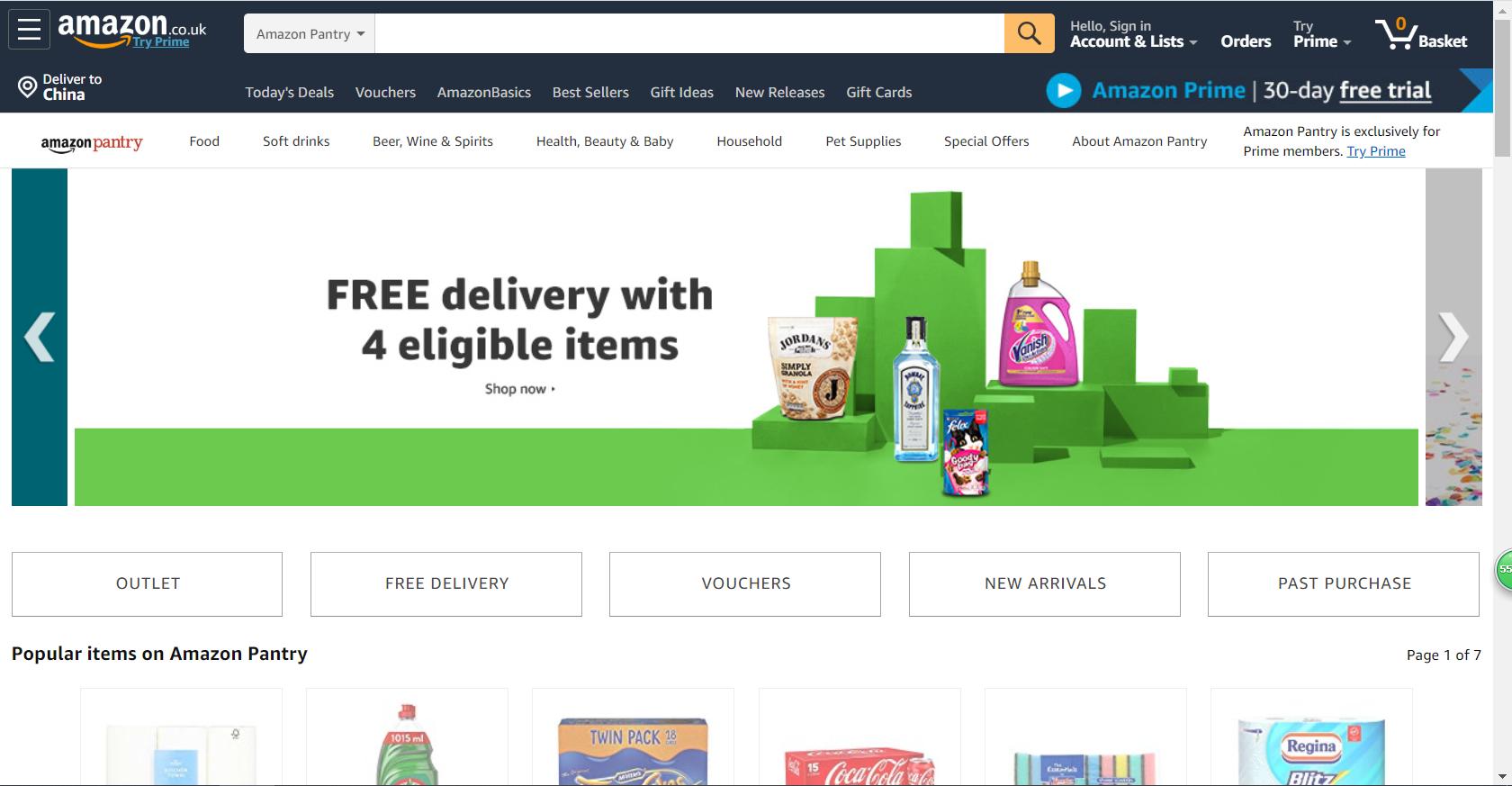
Task: Click the Deliver to China location pin
Action: (x=27, y=87)
